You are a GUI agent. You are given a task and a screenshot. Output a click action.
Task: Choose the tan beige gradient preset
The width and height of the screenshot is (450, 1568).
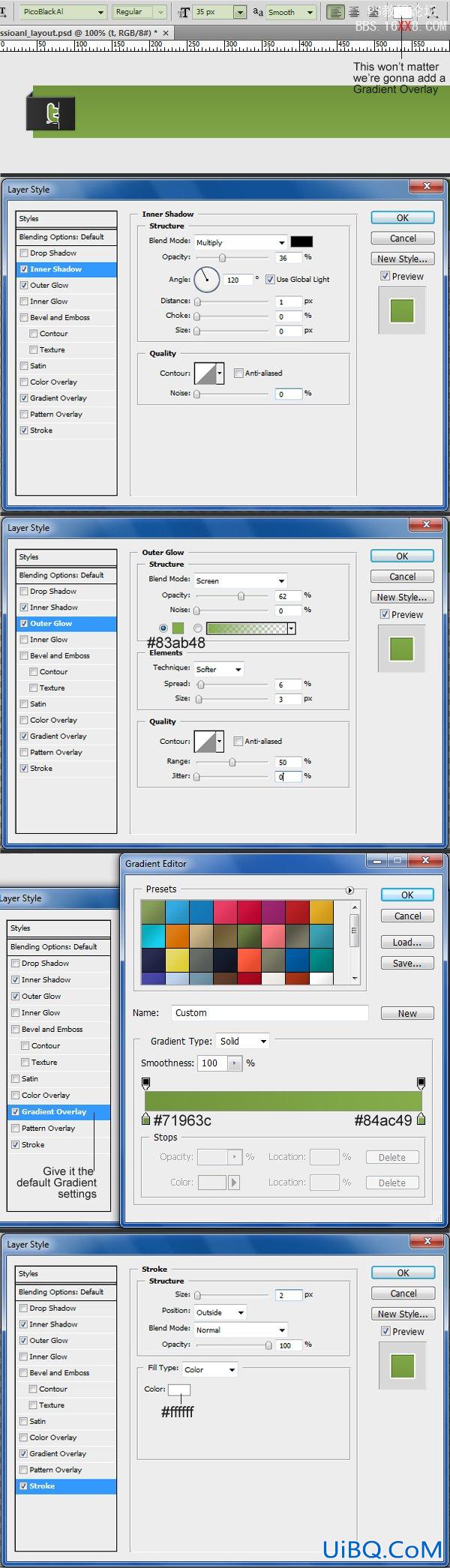[201, 936]
